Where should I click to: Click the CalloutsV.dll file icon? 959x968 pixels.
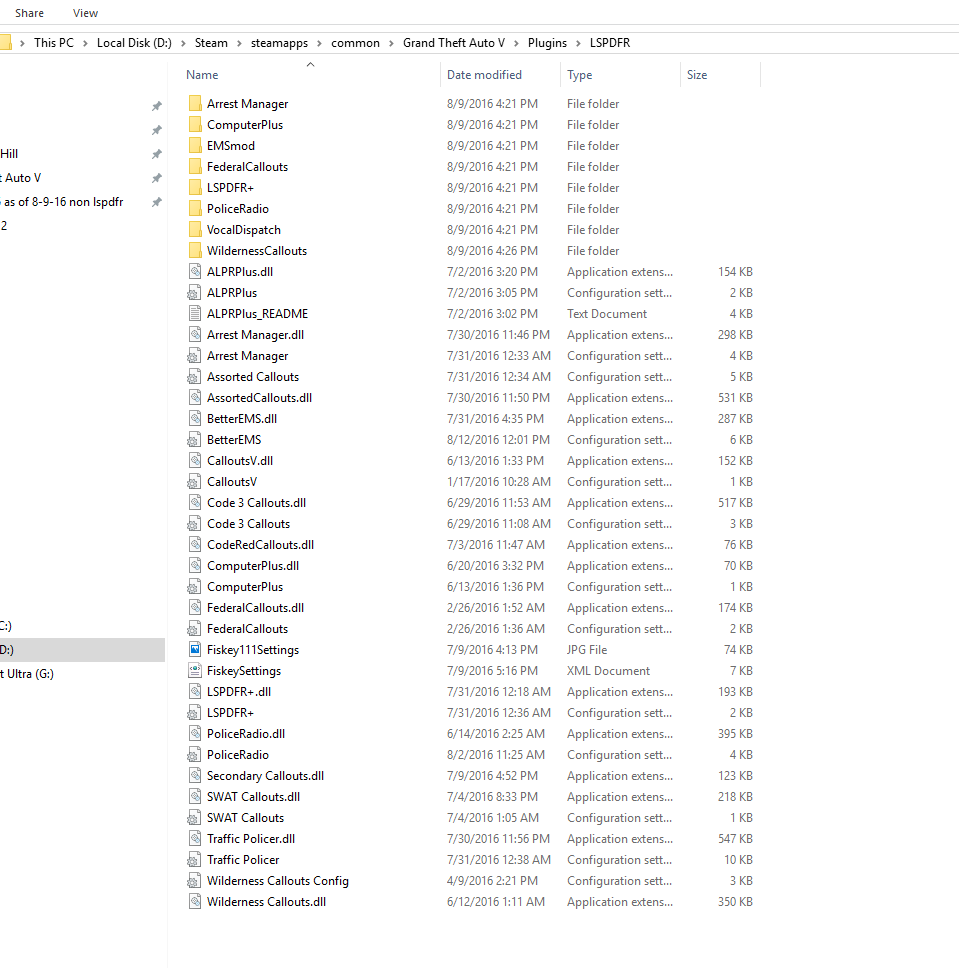click(195, 460)
